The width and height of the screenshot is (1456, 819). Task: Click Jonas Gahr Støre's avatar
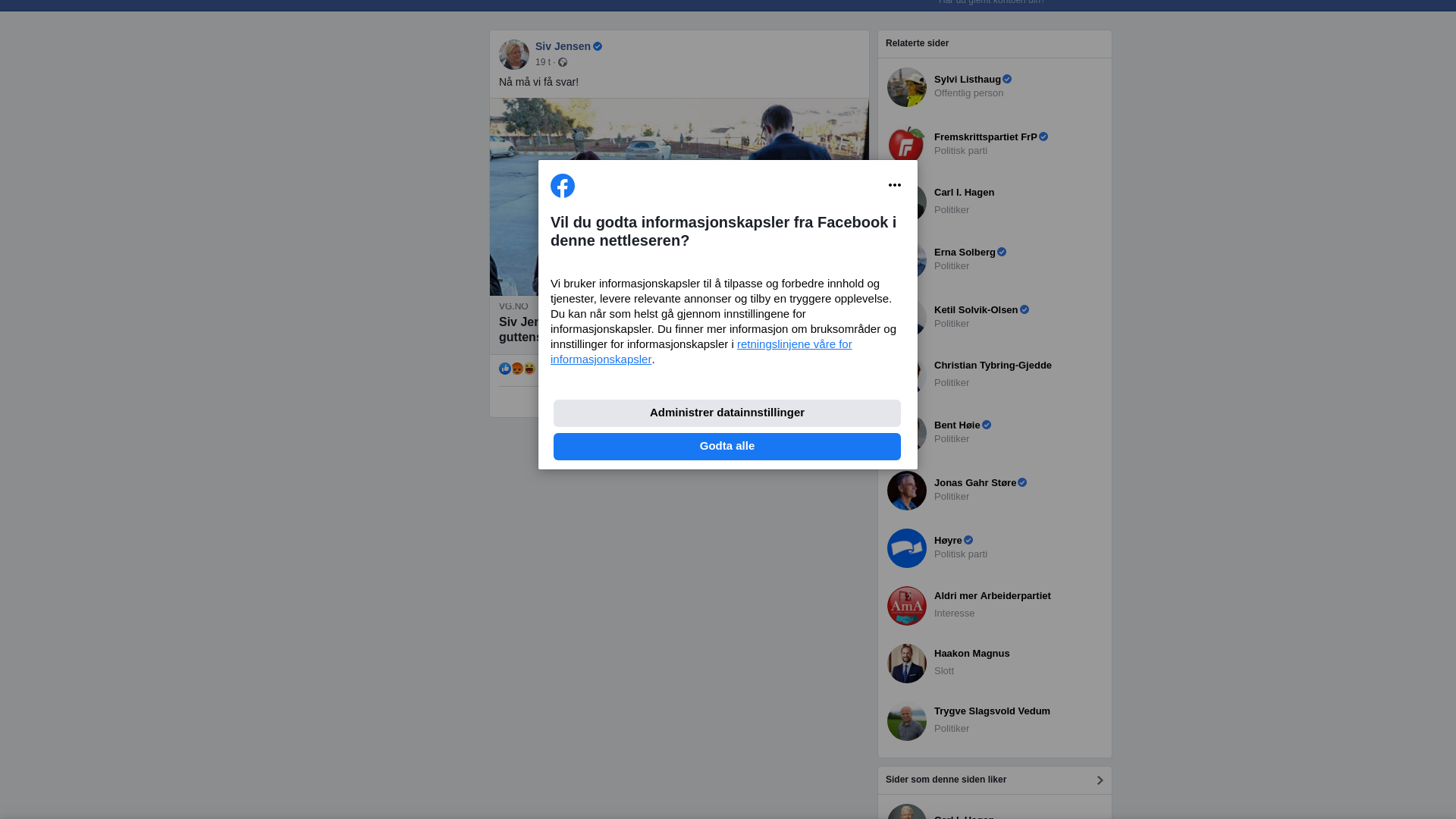pyautogui.click(x=907, y=491)
